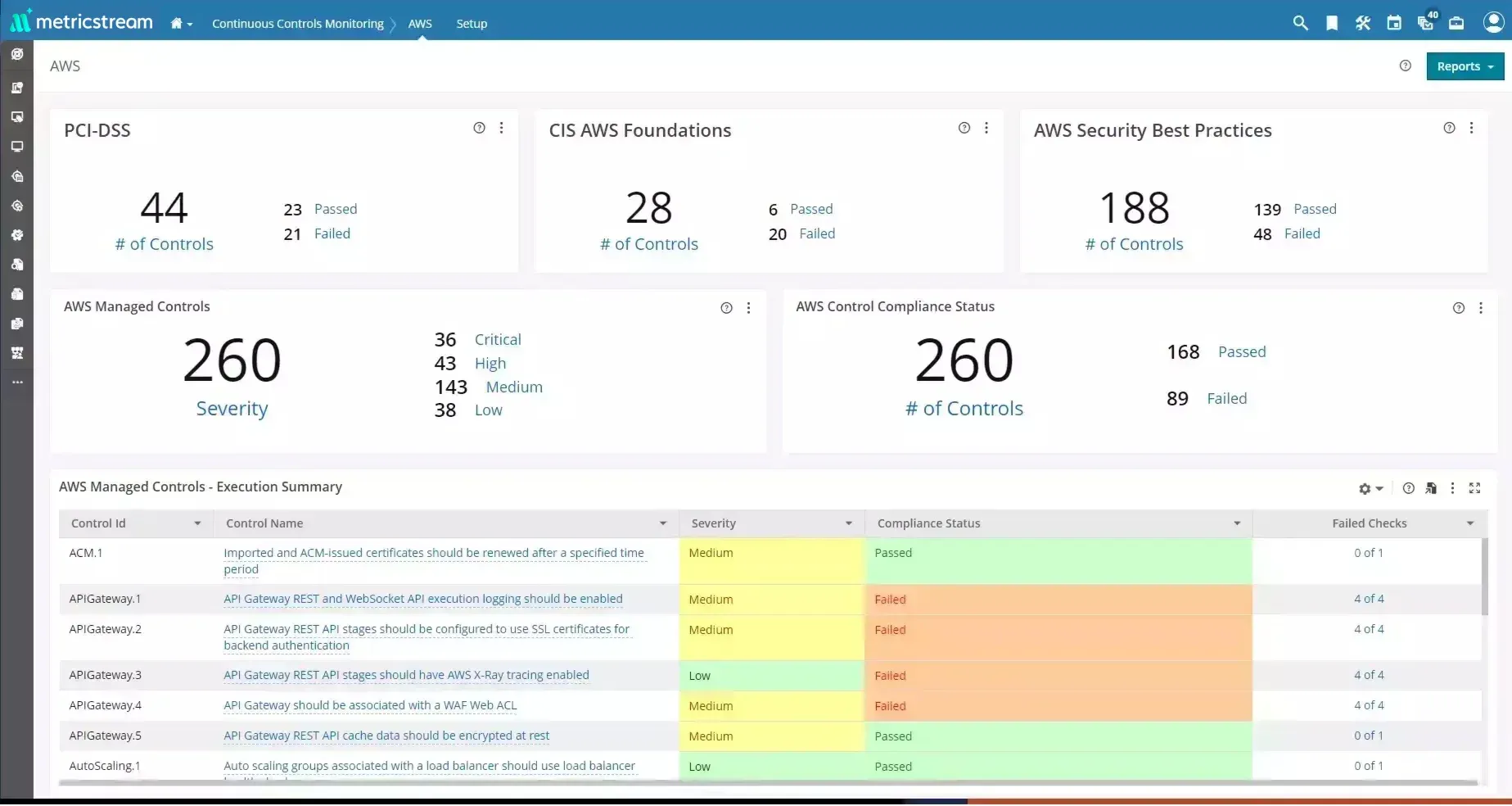Export the Execution Summary table
1512x806 pixels.
tap(1431, 488)
